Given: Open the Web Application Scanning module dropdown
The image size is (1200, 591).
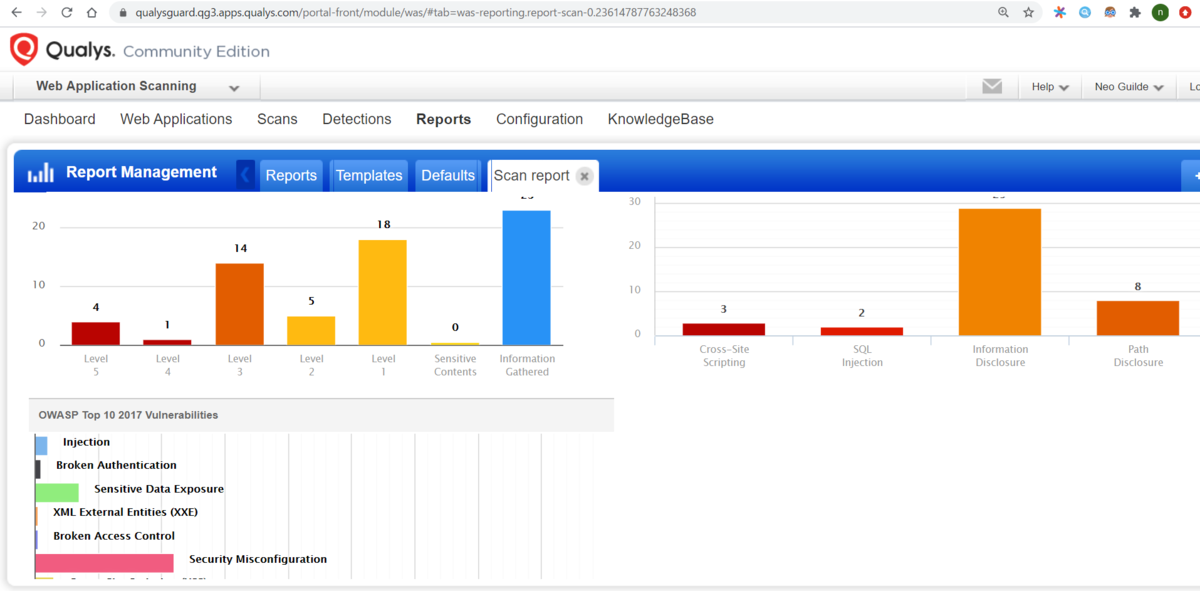Looking at the screenshot, I should [138, 87].
